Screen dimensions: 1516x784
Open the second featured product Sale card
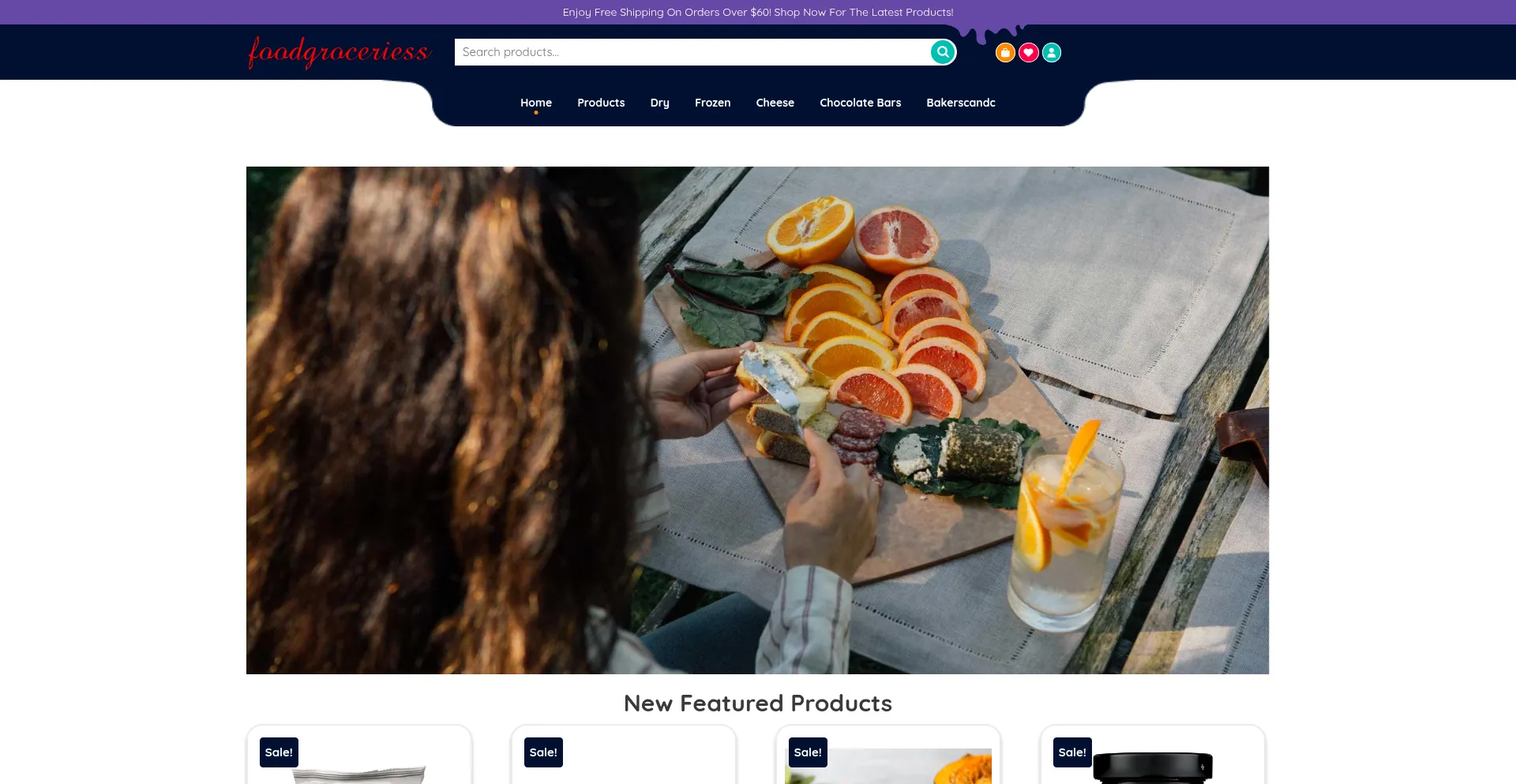[624, 755]
